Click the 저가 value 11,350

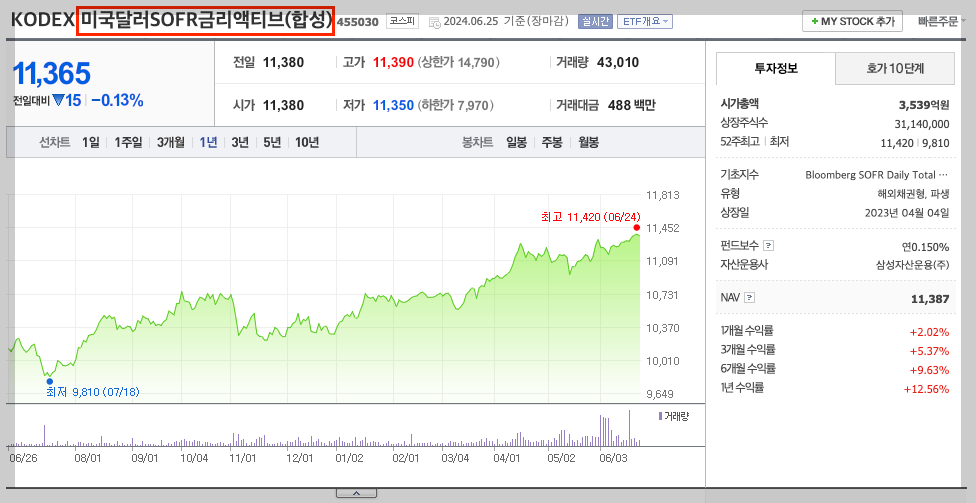click(393, 105)
